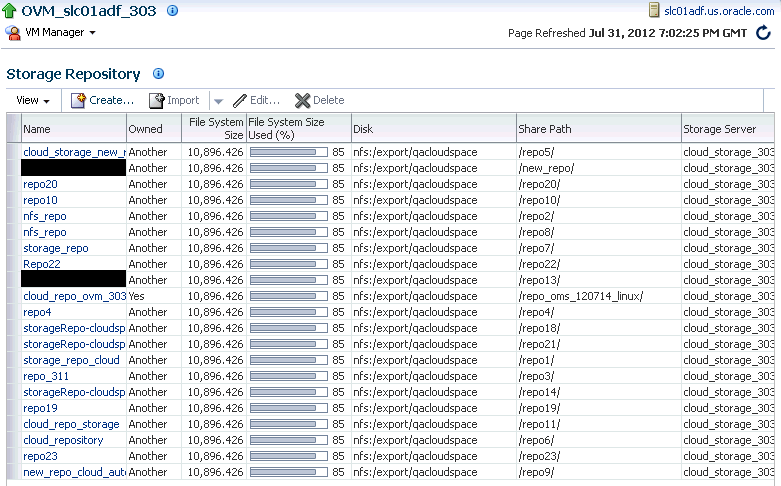Open storageRepo-cloudsp link for /repo18/

(x=74, y=328)
